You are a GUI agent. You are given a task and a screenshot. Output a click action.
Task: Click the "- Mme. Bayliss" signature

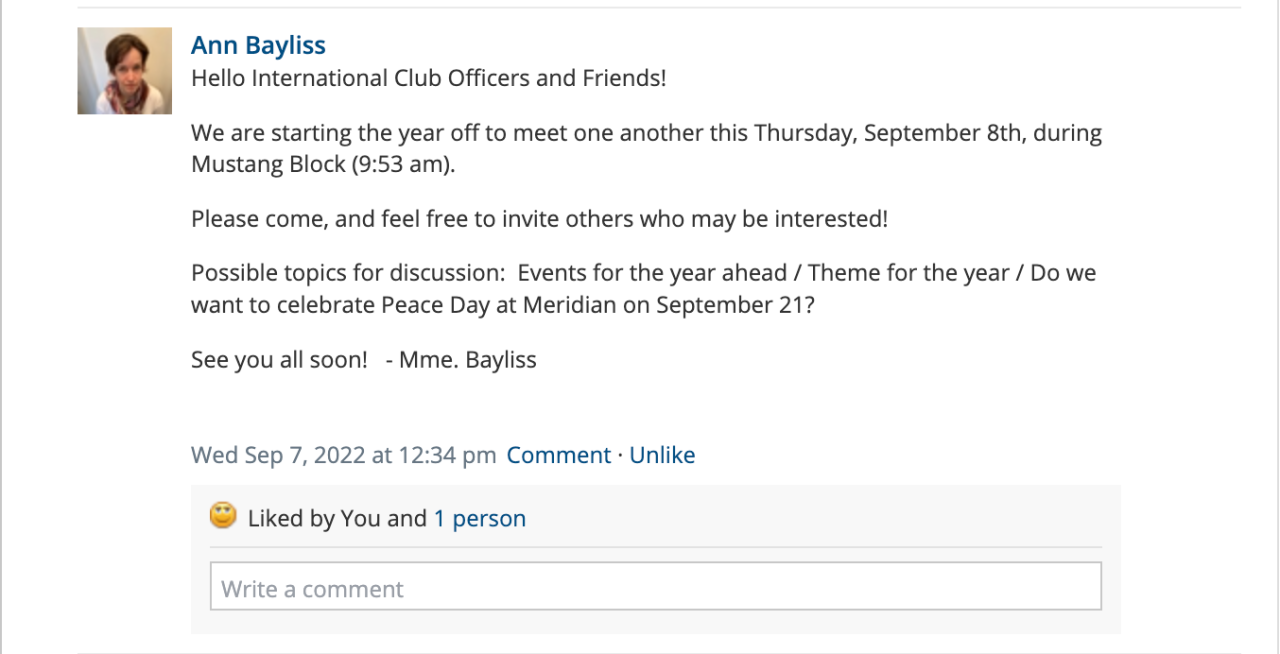[x=460, y=359]
